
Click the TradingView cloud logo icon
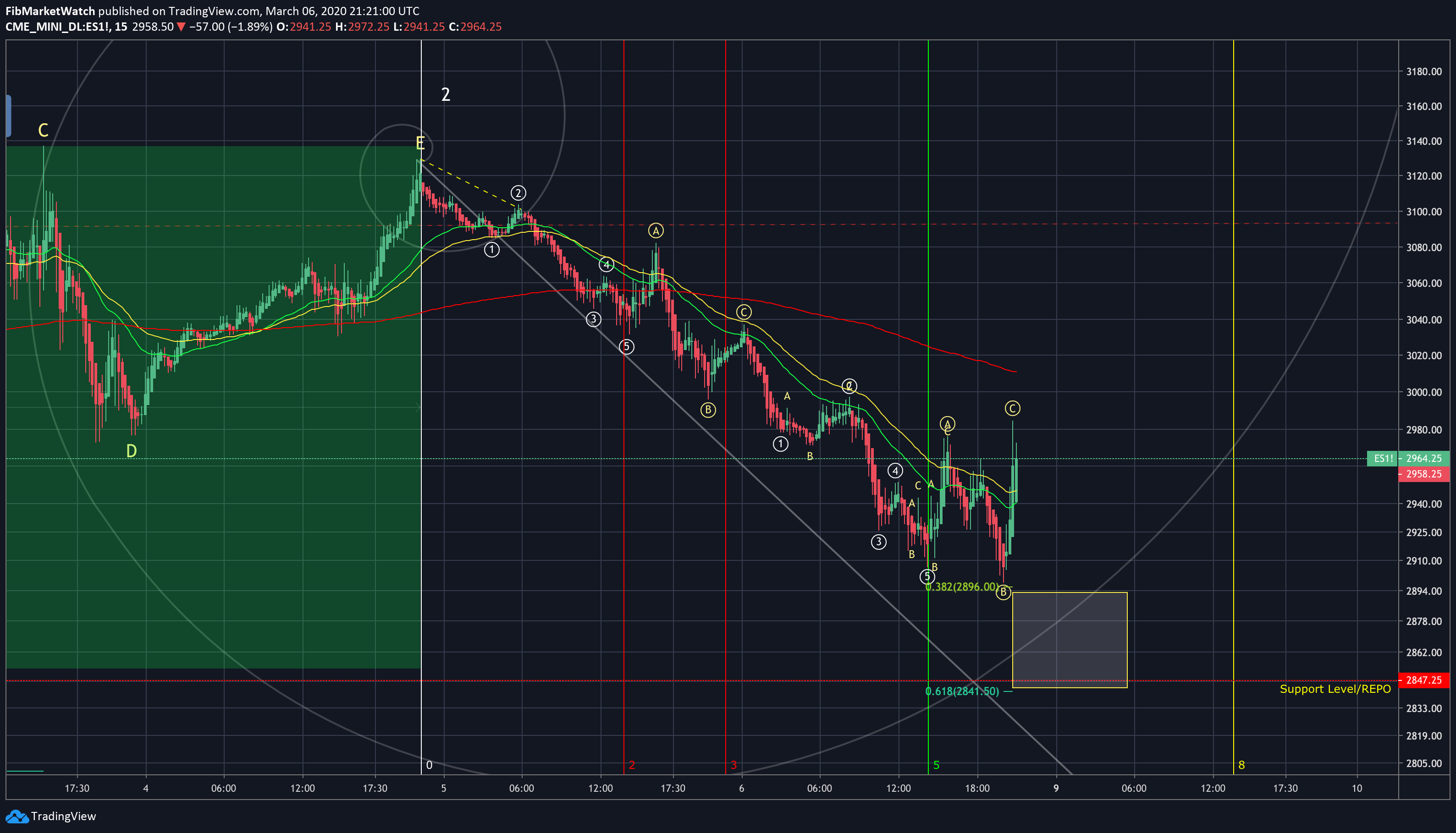[16, 817]
